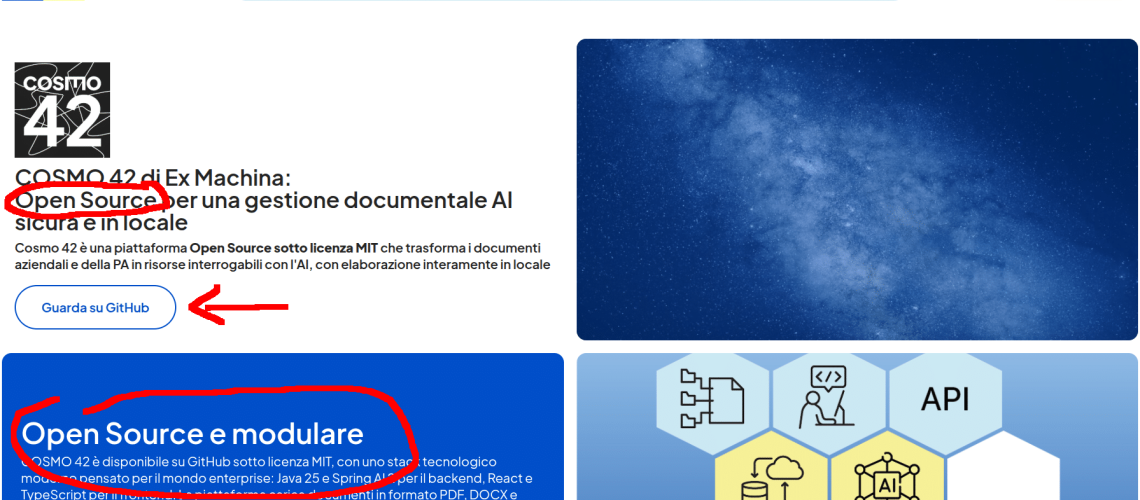Click the Open Source e modulare heading
This screenshot has height=500, width=1140.
click(193, 433)
